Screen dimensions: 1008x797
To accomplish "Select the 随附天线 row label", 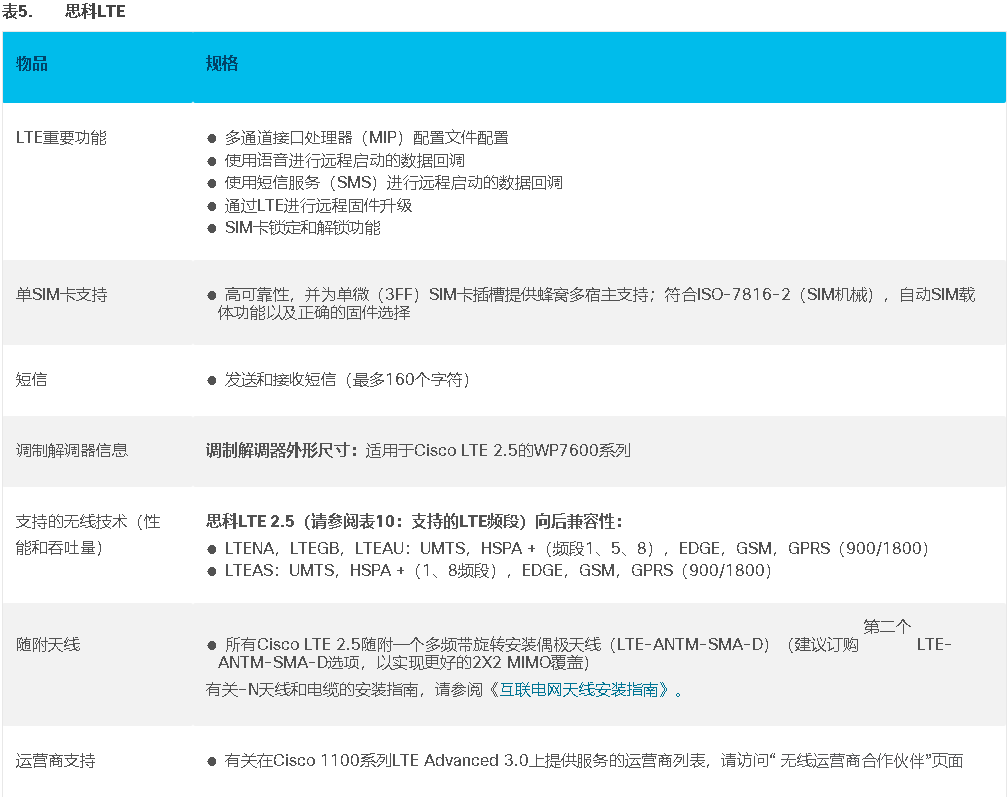I will (x=48, y=644).
